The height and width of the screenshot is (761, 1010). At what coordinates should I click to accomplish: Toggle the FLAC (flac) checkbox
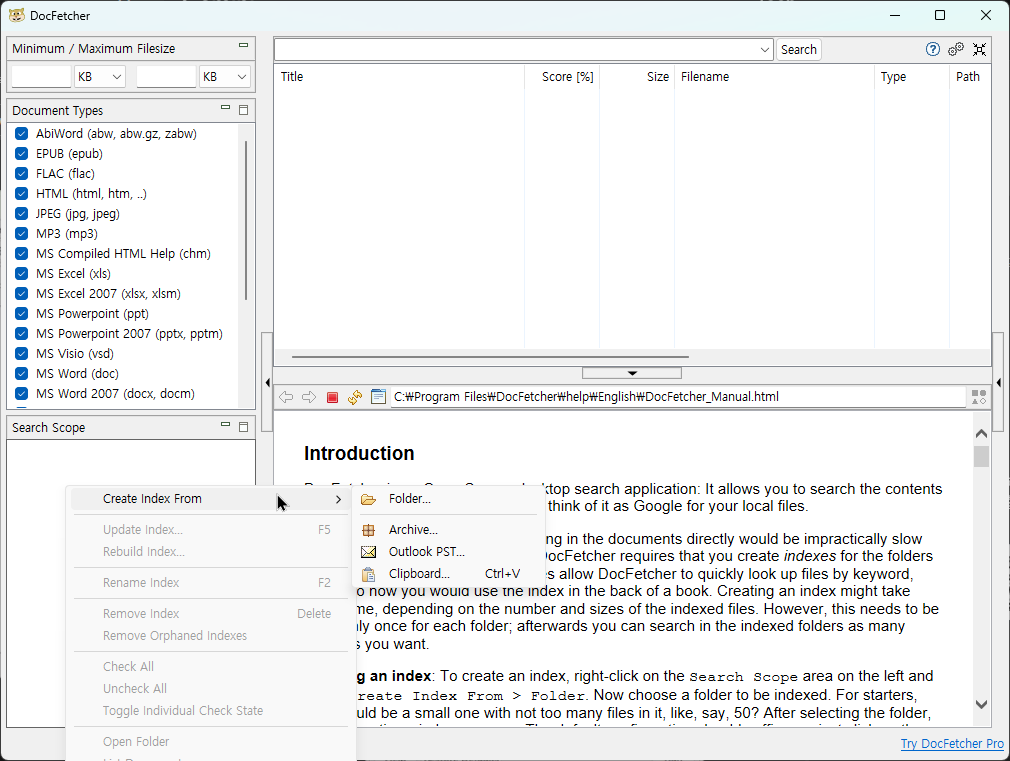[21, 174]
